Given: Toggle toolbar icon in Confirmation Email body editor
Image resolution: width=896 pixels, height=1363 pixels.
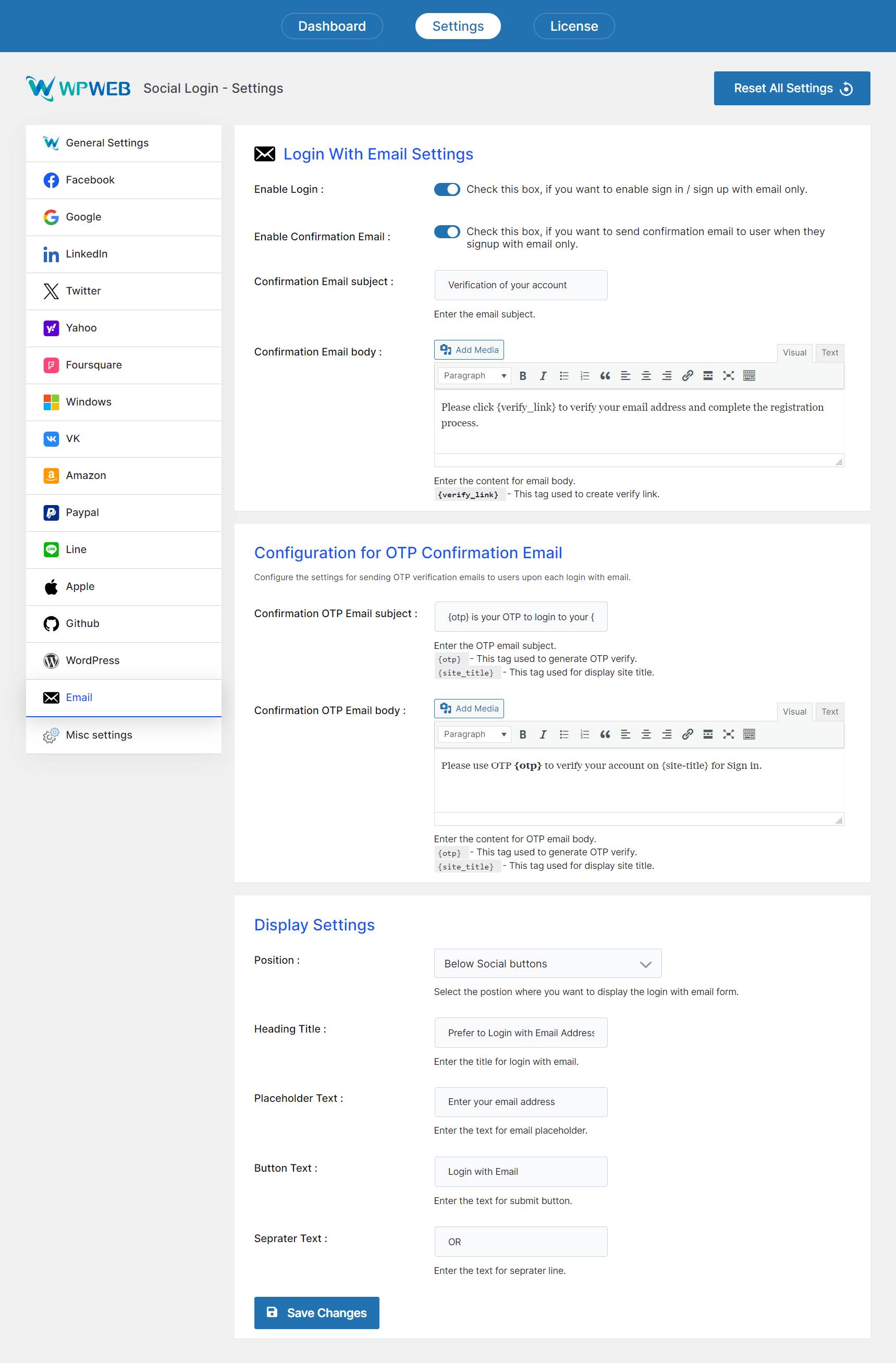Looking at the screenshot, I should (749, 376).
